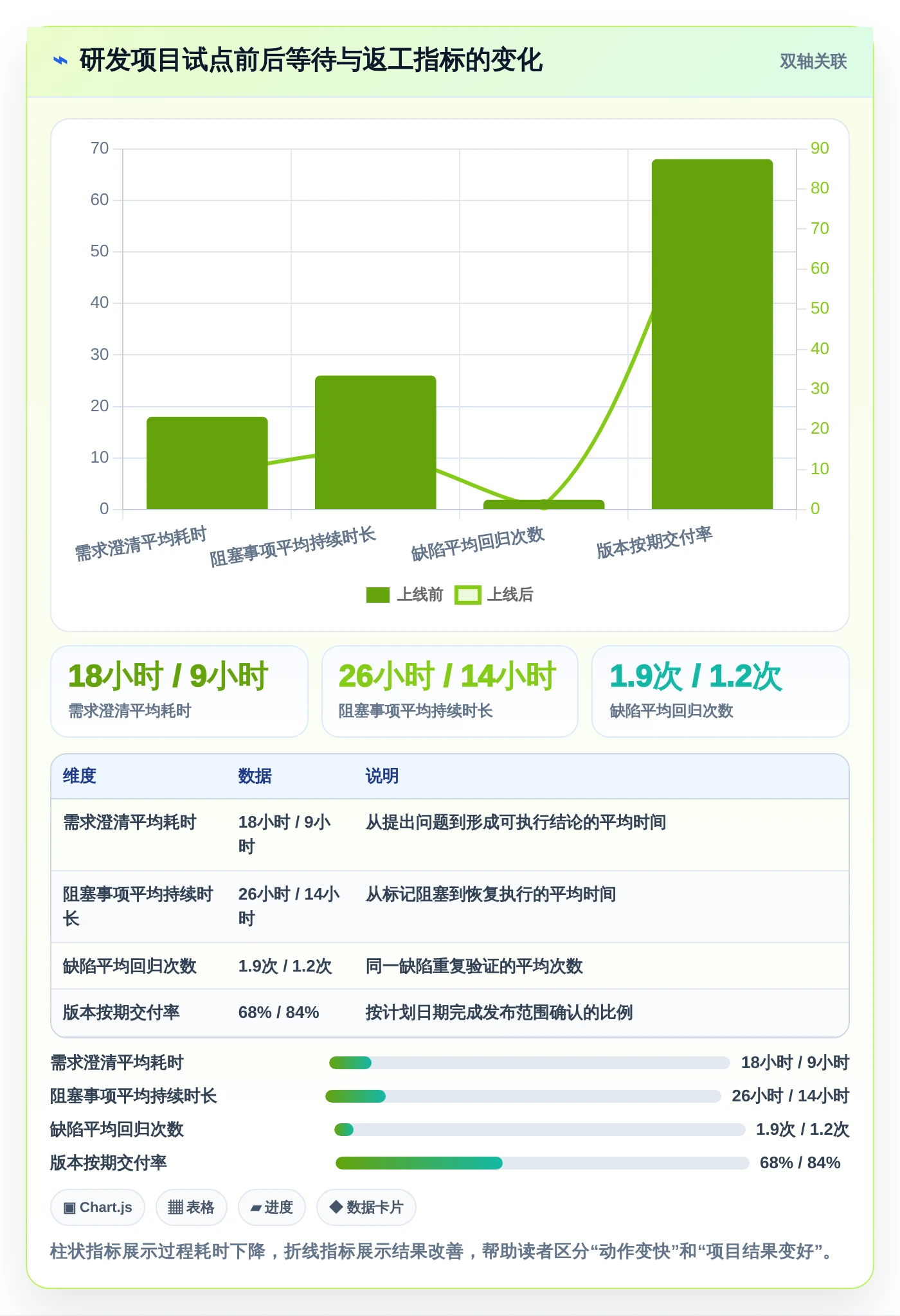Click the Chart.js tag chip
The image size is (900, 1316).
click(x=98, y=1207)
